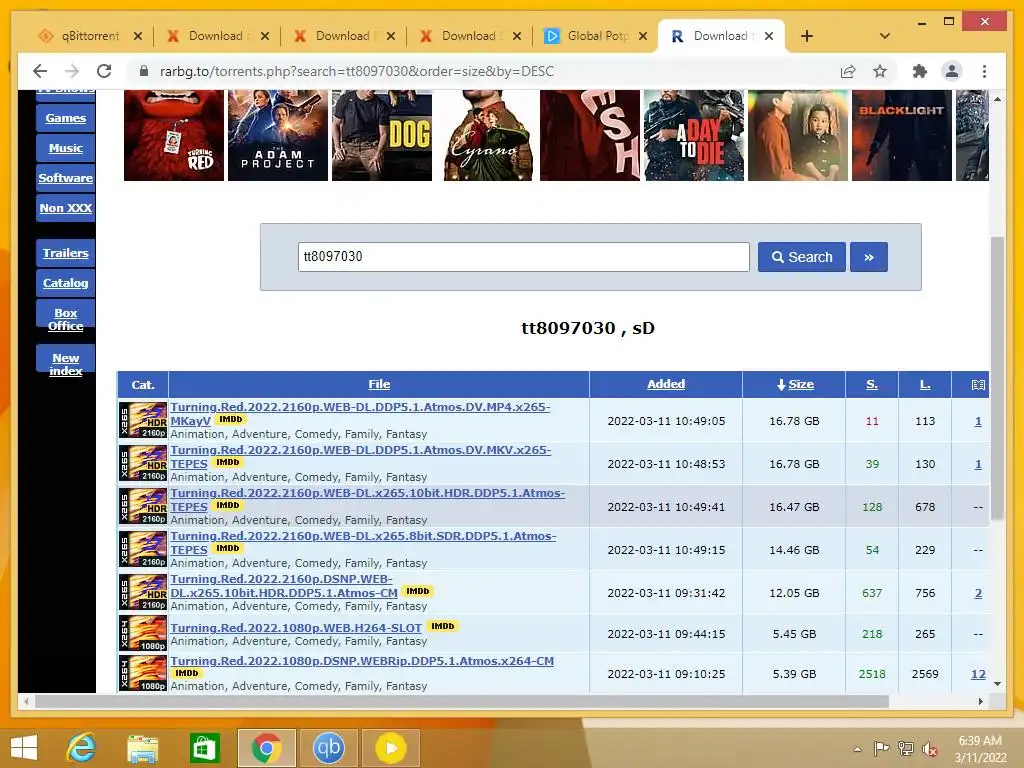Viewport: 1024px width, 768px height.
Task: Open the New index sidebar link
Action: tap(65, 364)
